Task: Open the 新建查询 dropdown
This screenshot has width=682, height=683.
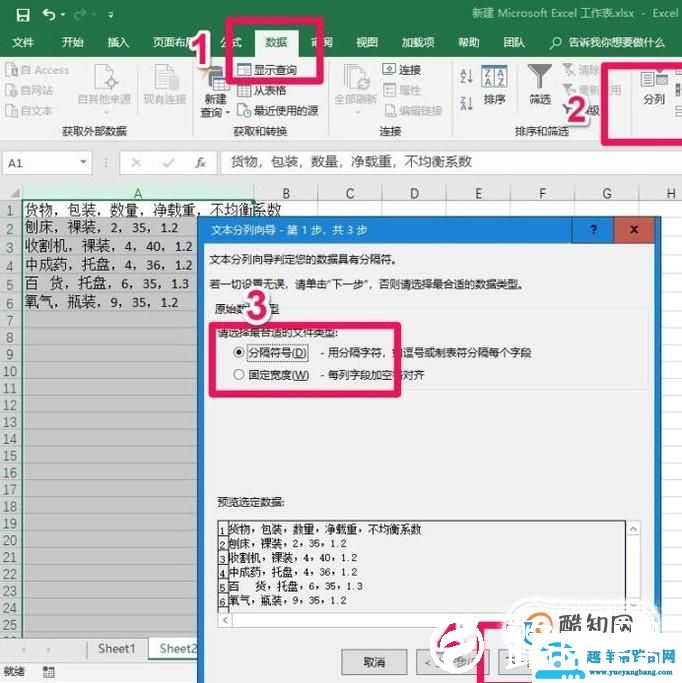Action: 215,92
